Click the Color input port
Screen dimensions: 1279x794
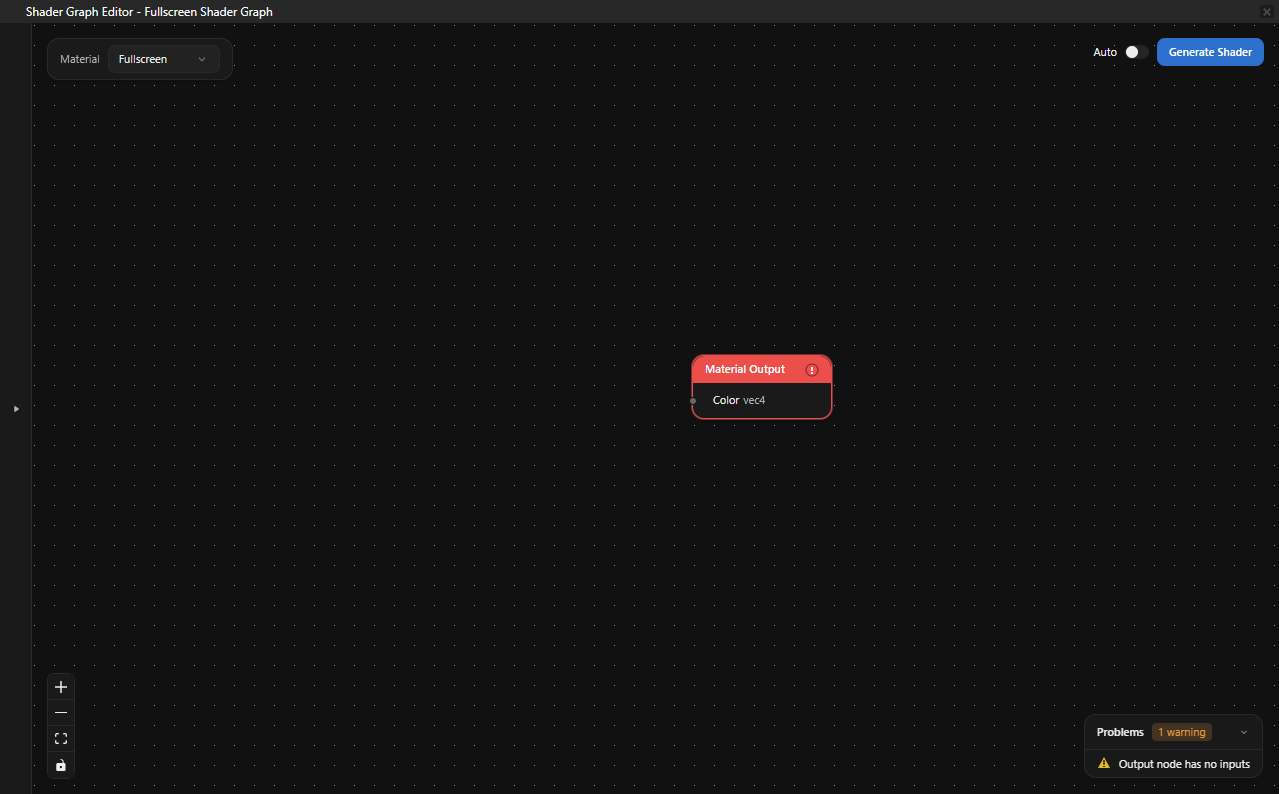point(693,401)
